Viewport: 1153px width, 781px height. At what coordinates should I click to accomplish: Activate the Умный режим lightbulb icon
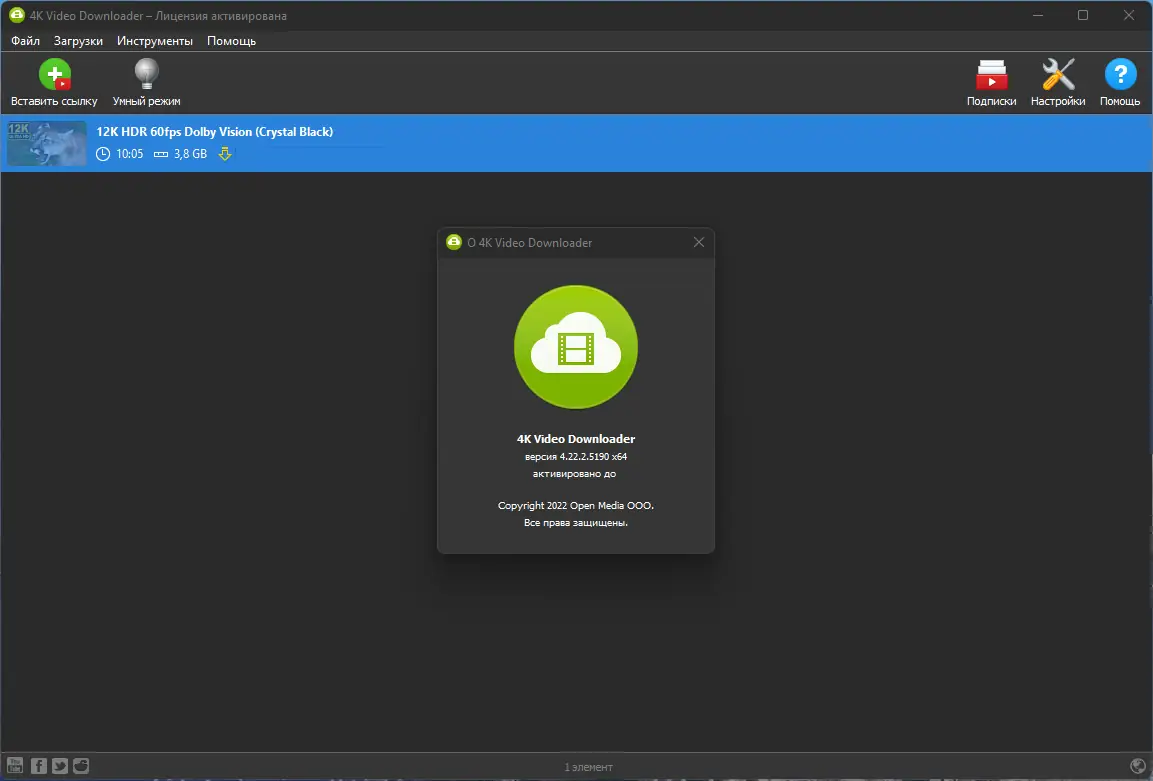pos(145,74)
